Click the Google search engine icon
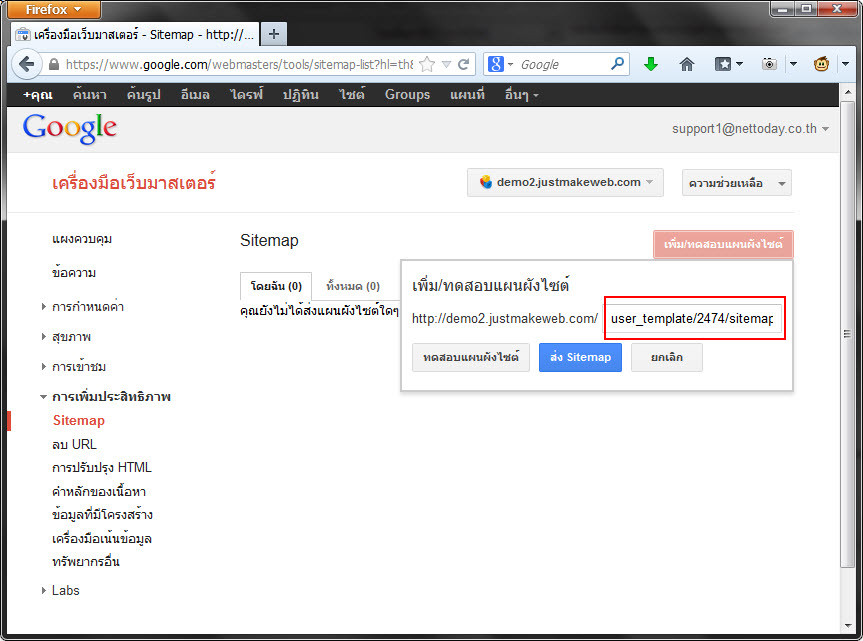The width and height of the screenshot is (863, 641). pyautogui.click(x=495, y=64)
